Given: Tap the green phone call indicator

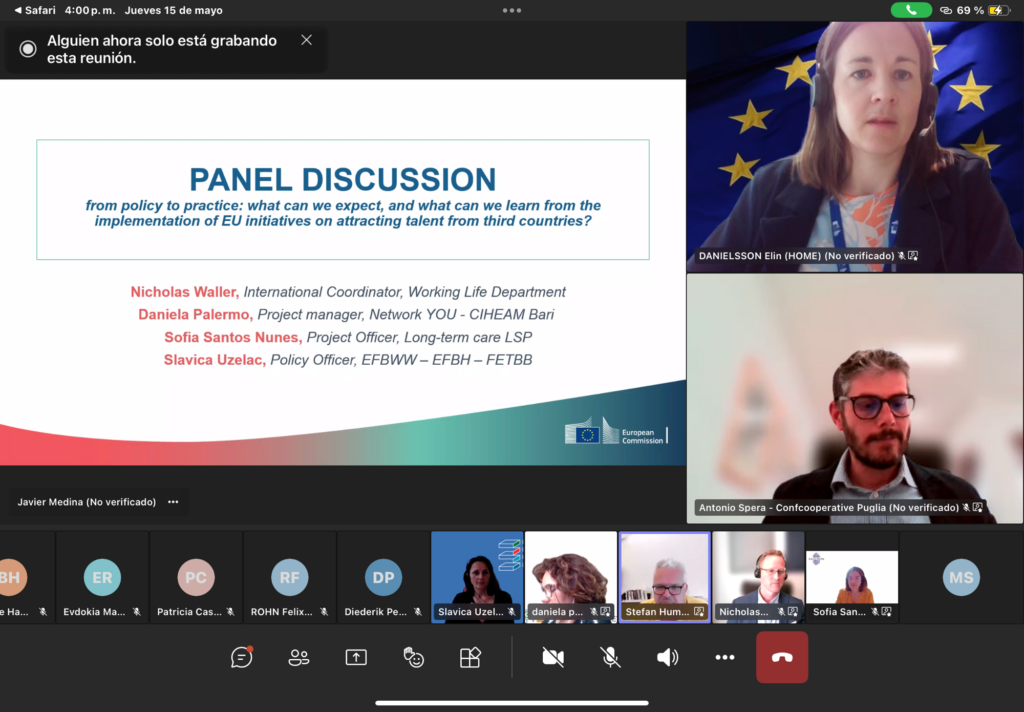Looking at the screenshot, I should coord(911,10).
